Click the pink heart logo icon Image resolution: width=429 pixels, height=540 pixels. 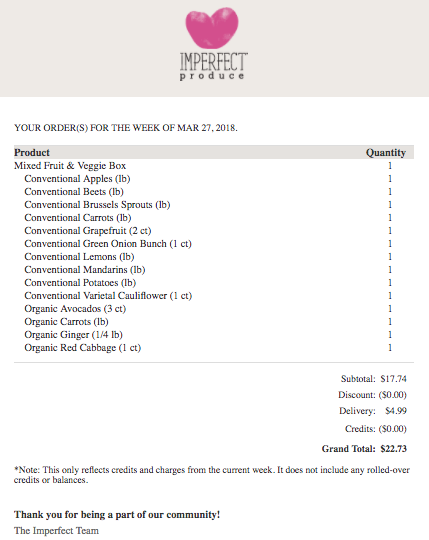(212, 28)
